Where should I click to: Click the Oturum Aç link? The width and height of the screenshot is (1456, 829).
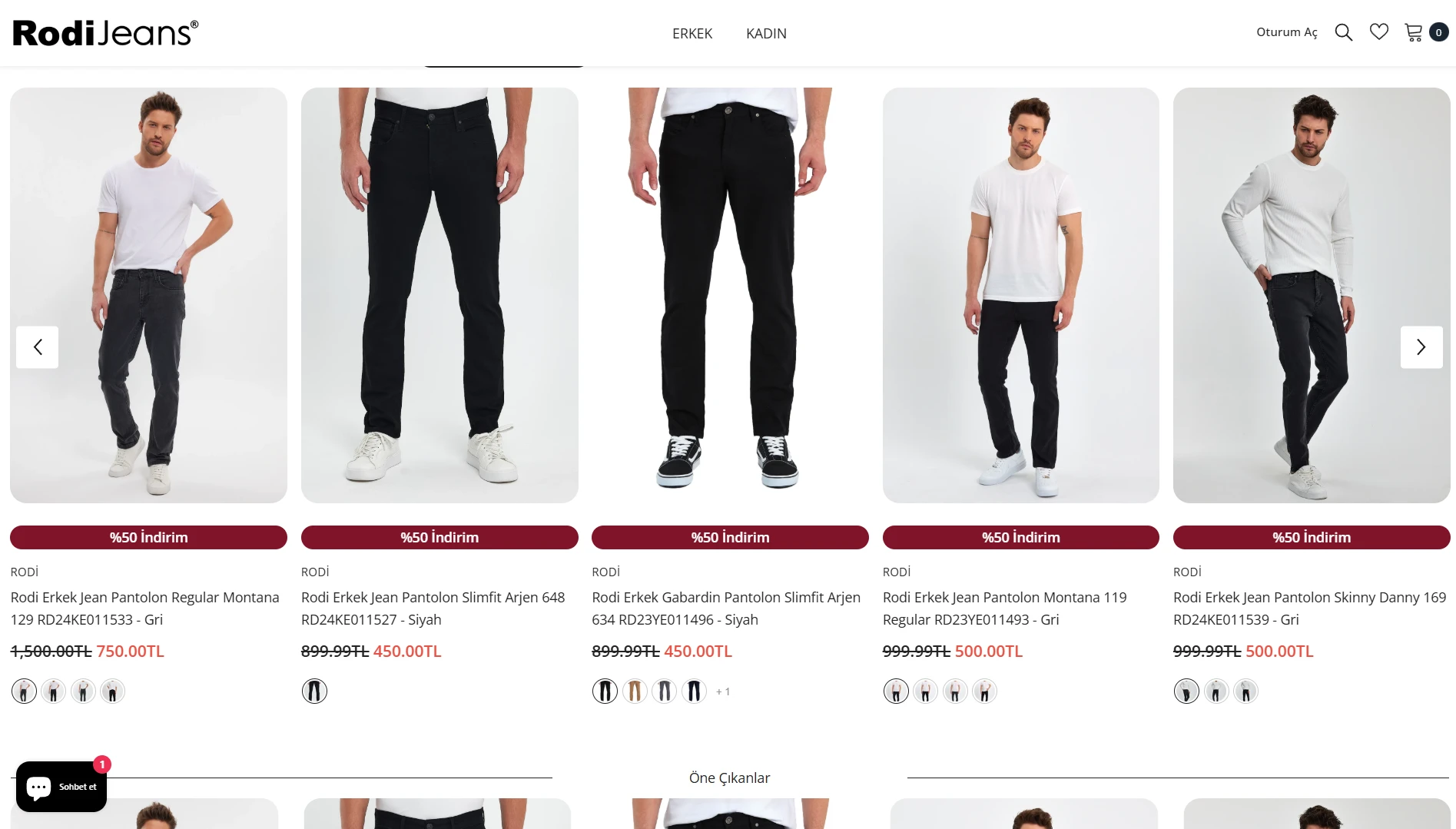[x=1287, y=32]
